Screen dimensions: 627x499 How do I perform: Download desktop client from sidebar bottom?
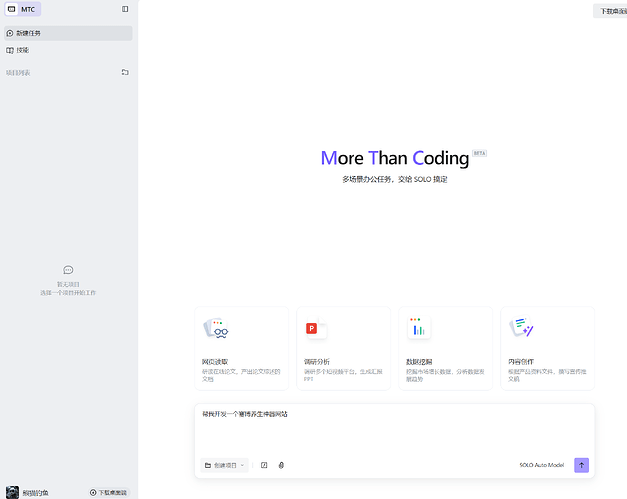tap(108, 493)
